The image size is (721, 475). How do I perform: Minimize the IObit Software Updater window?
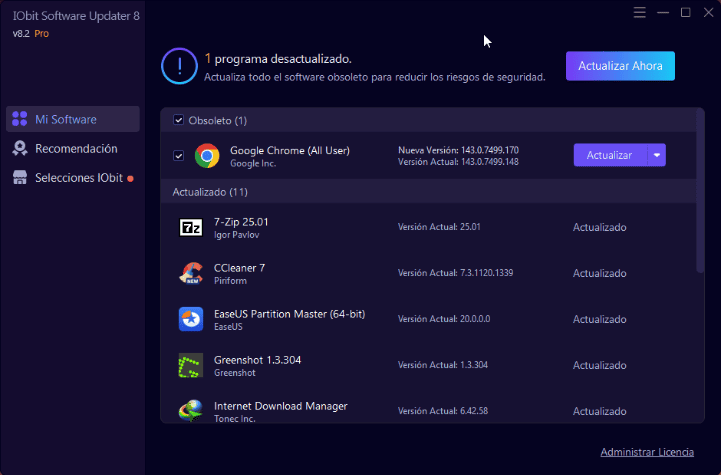[663, 12]
